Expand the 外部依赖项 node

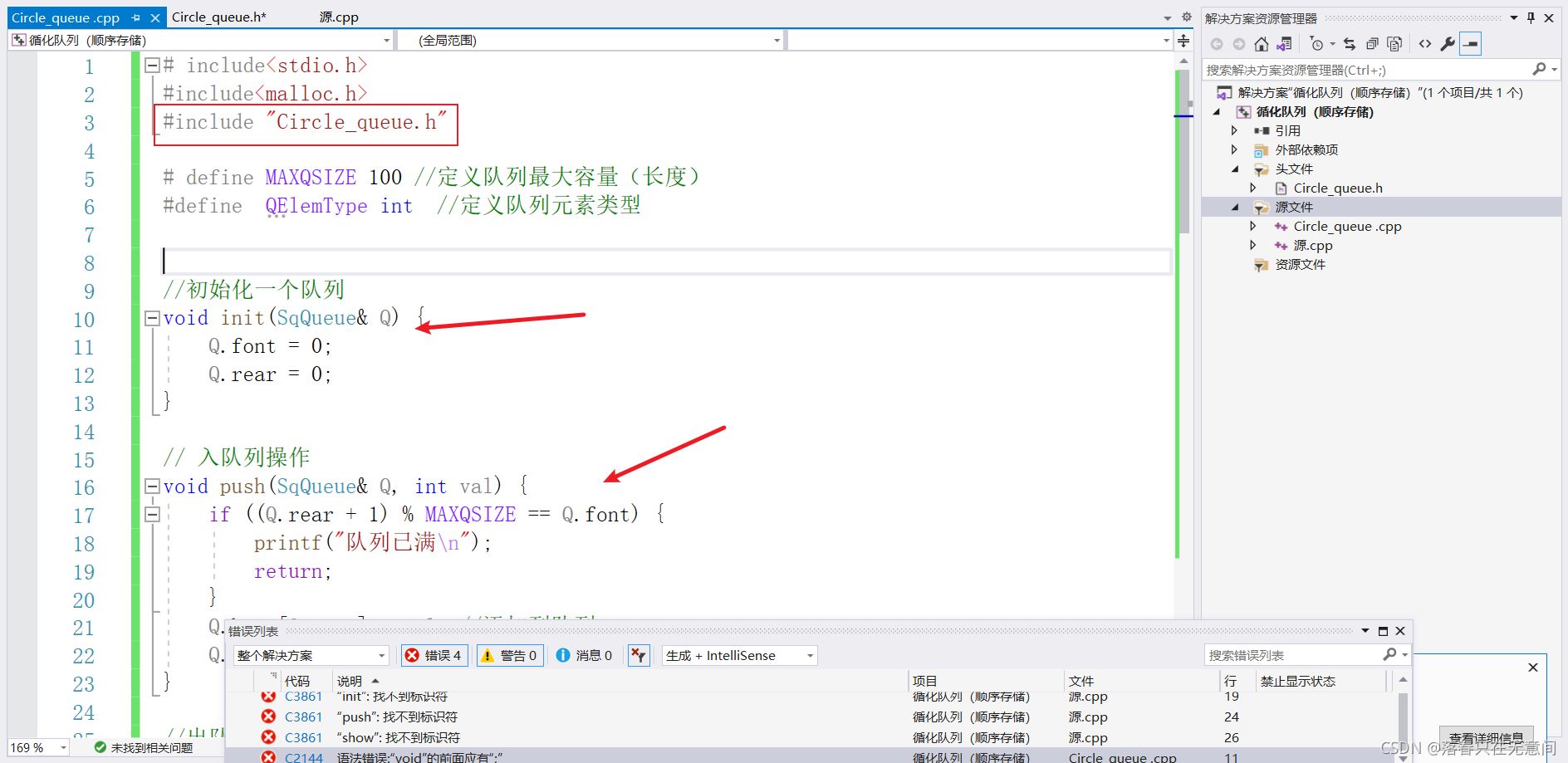[x=1235, y=149]
